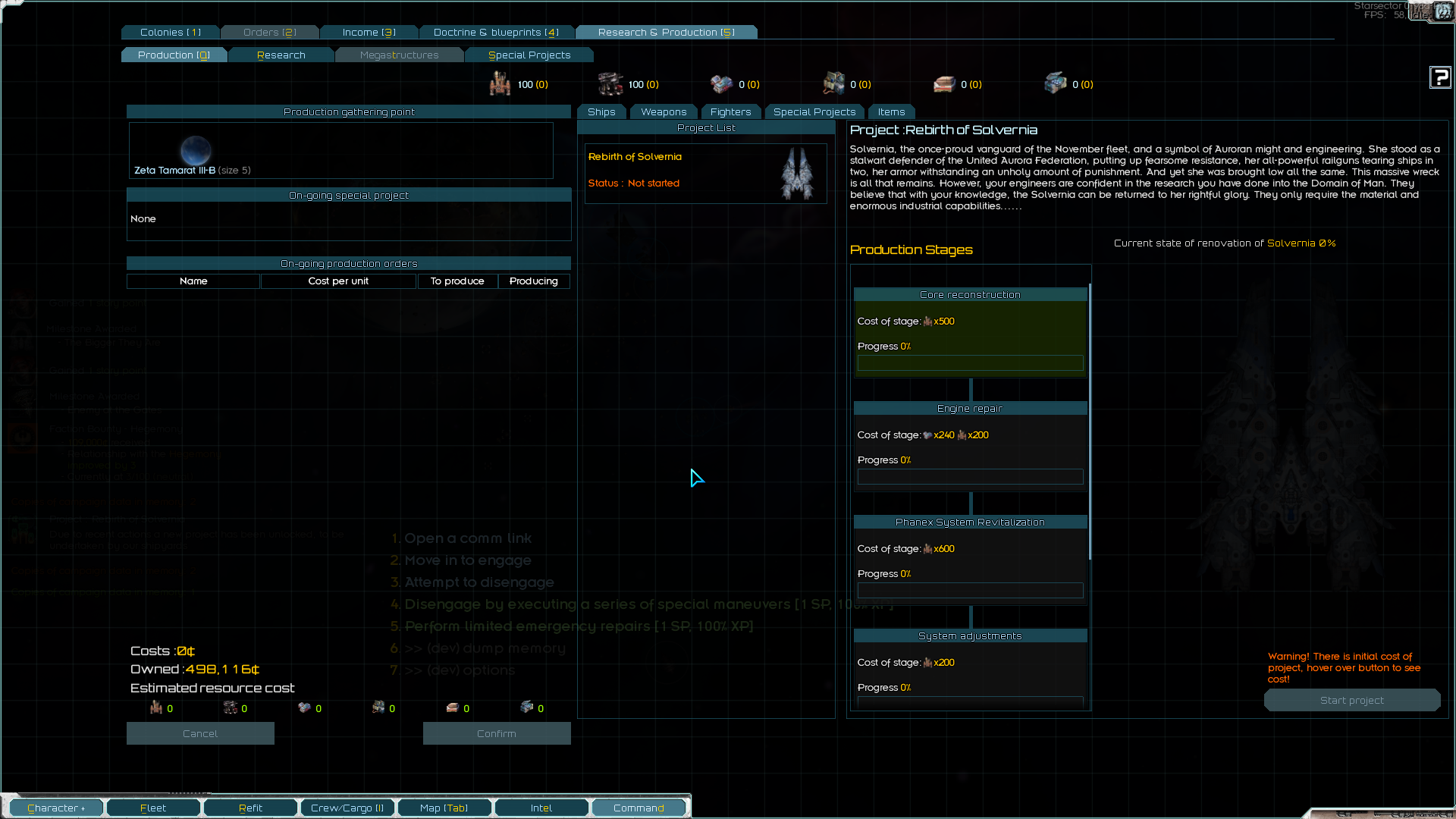1456x819 pixels.
Task: Click the Start project button
Action: [x=1352, y=700]
